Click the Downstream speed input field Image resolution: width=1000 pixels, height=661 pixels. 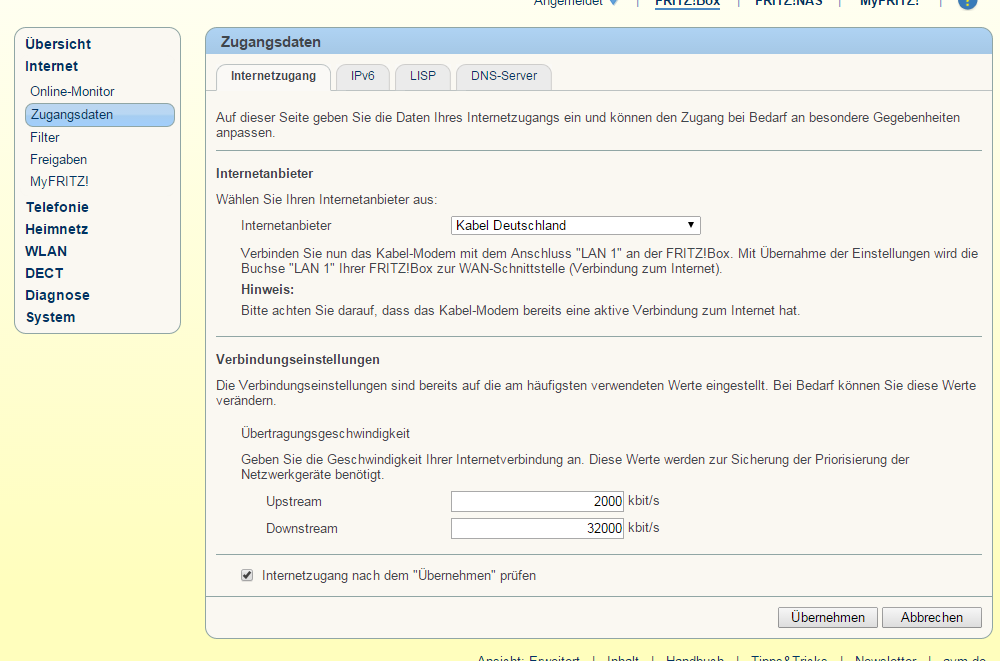tap(537, 528)
